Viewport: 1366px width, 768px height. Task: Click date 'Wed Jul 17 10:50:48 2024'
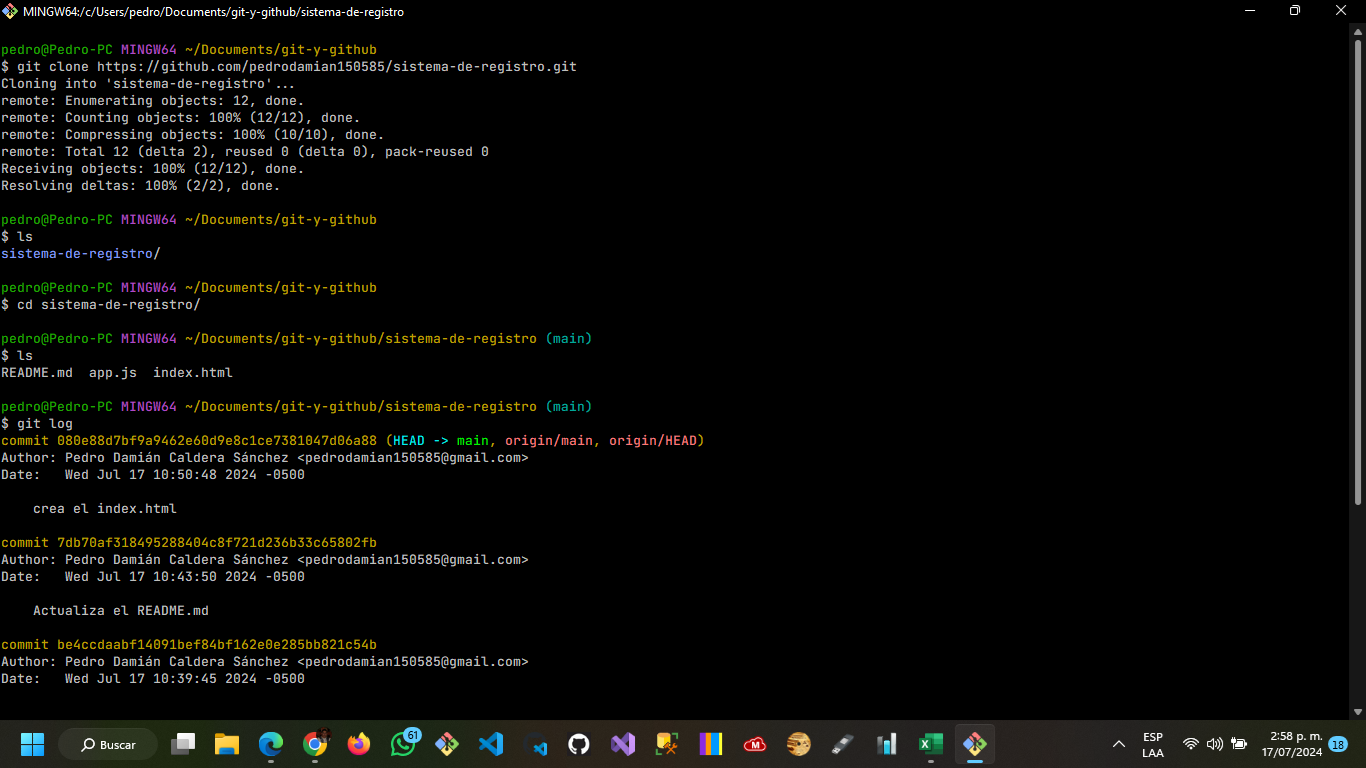coord(161,475)
